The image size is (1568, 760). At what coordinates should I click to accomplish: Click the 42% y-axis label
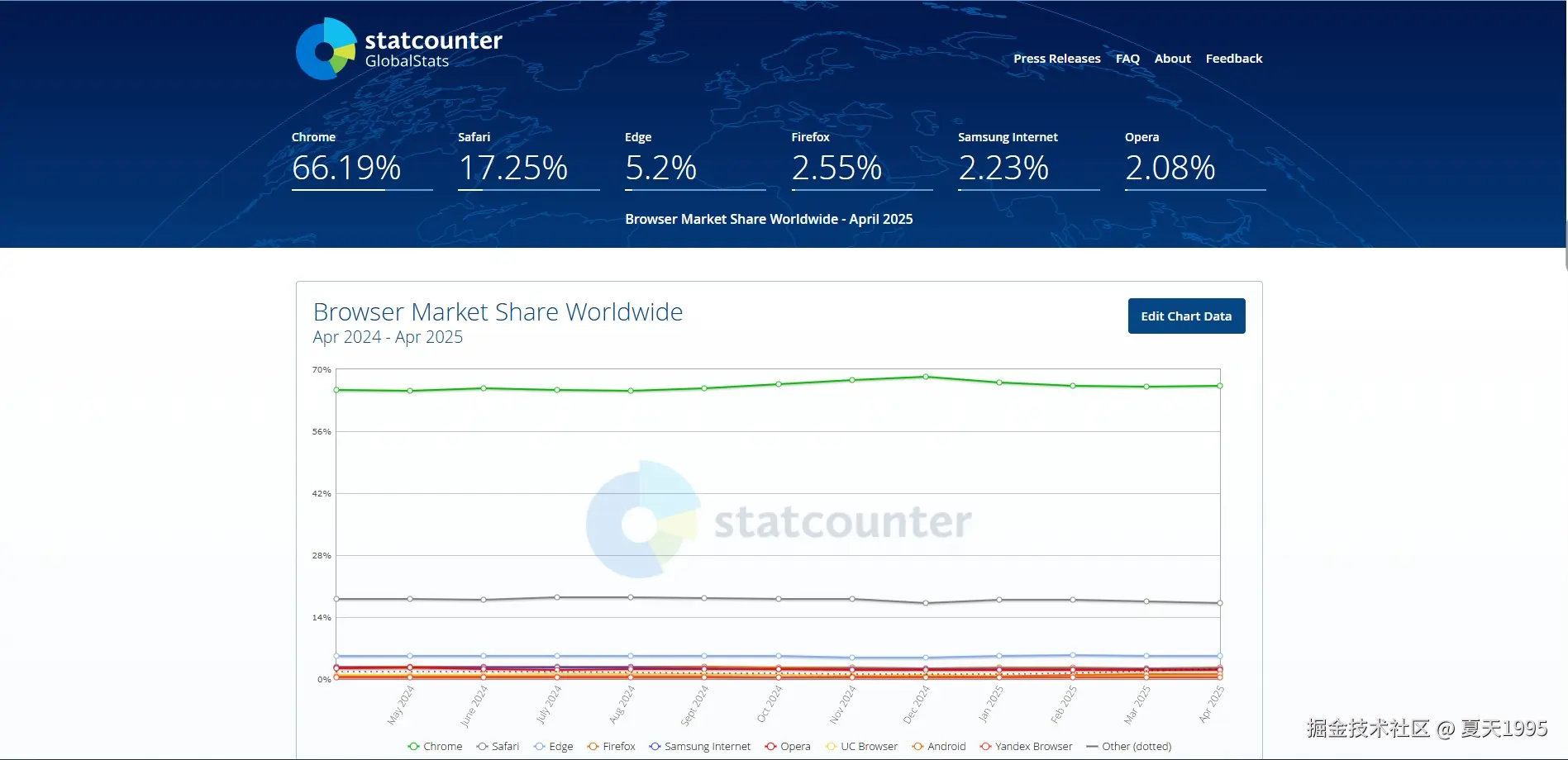pyautogui.click(x=322, y=493)
